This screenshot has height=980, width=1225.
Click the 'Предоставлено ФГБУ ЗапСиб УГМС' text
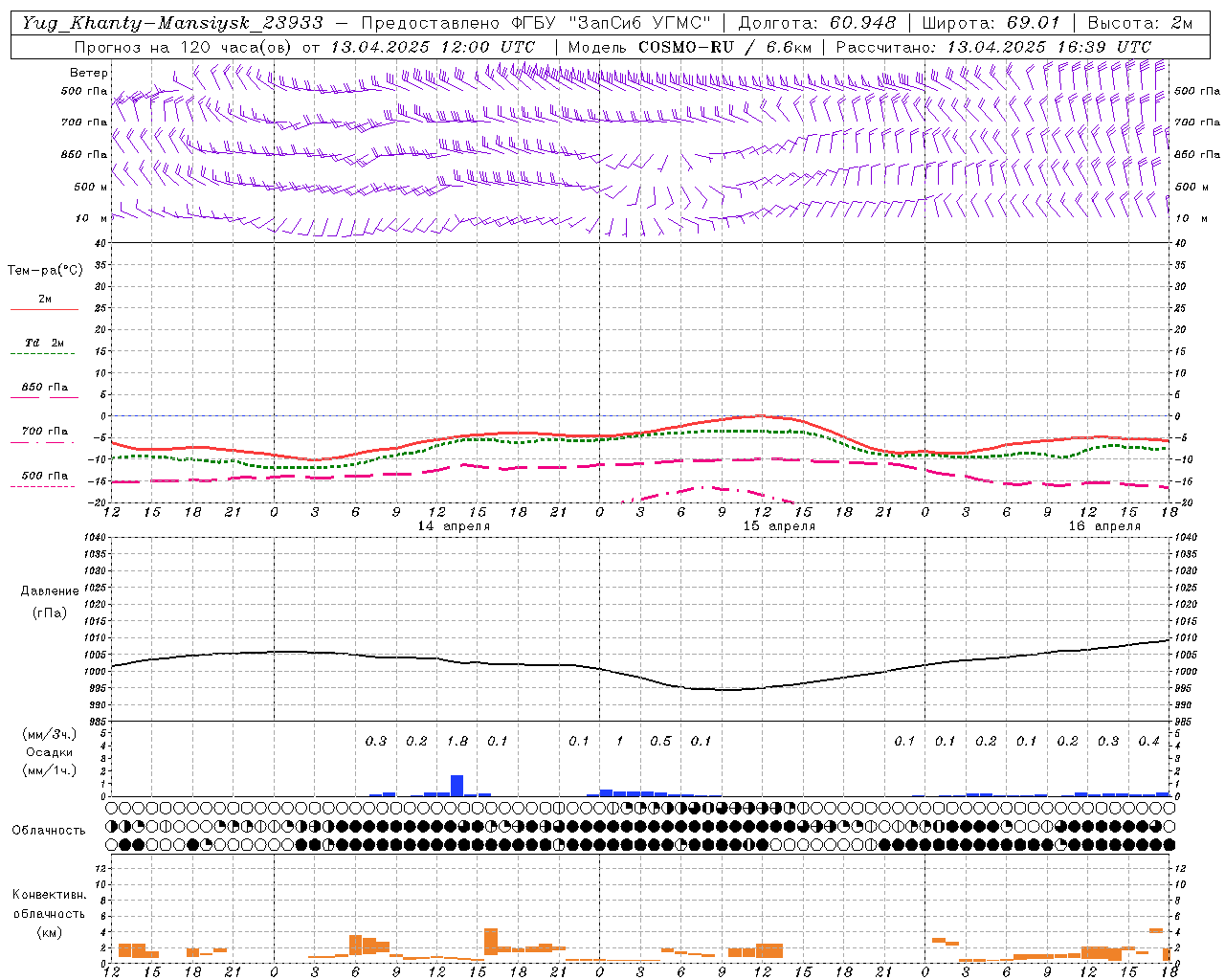536,23
